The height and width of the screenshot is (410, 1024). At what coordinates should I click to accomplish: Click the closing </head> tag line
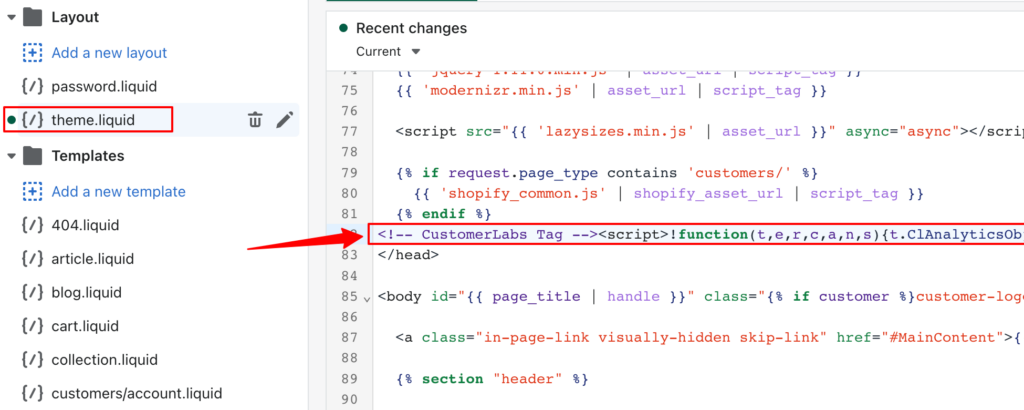tap(408, 255)
